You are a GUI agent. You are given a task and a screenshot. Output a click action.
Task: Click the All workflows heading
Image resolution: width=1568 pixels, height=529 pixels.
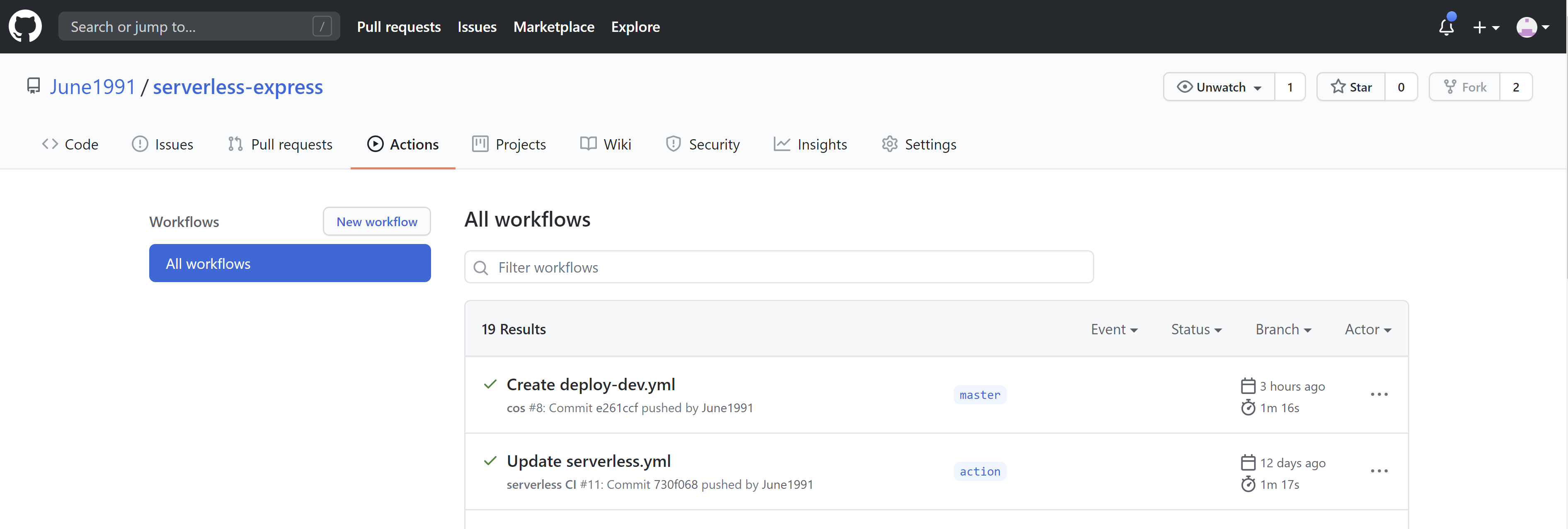click(x=527, y=219)
